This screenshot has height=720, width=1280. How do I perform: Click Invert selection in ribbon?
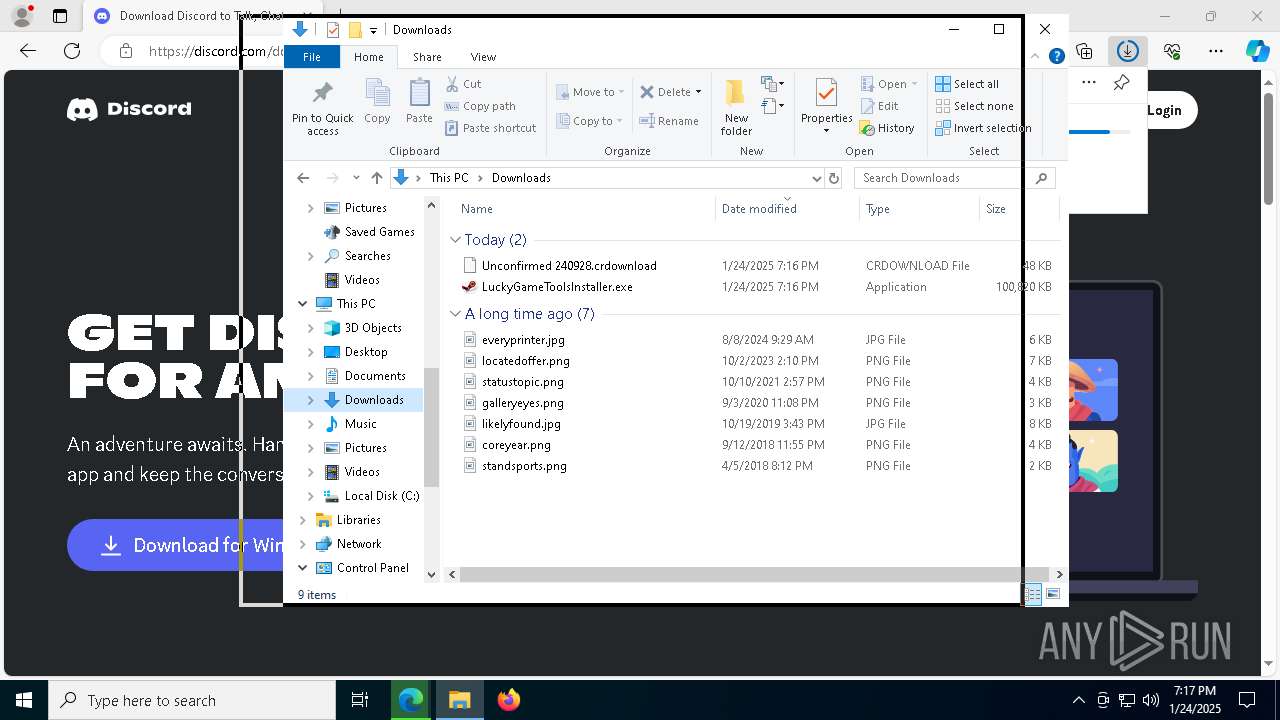(983, 128)
